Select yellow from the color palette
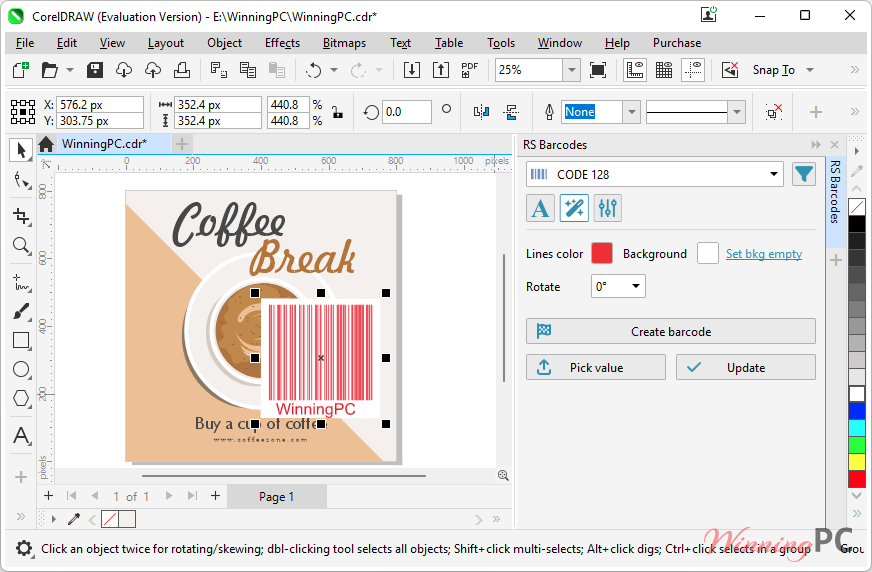 (x=856, y=461)
